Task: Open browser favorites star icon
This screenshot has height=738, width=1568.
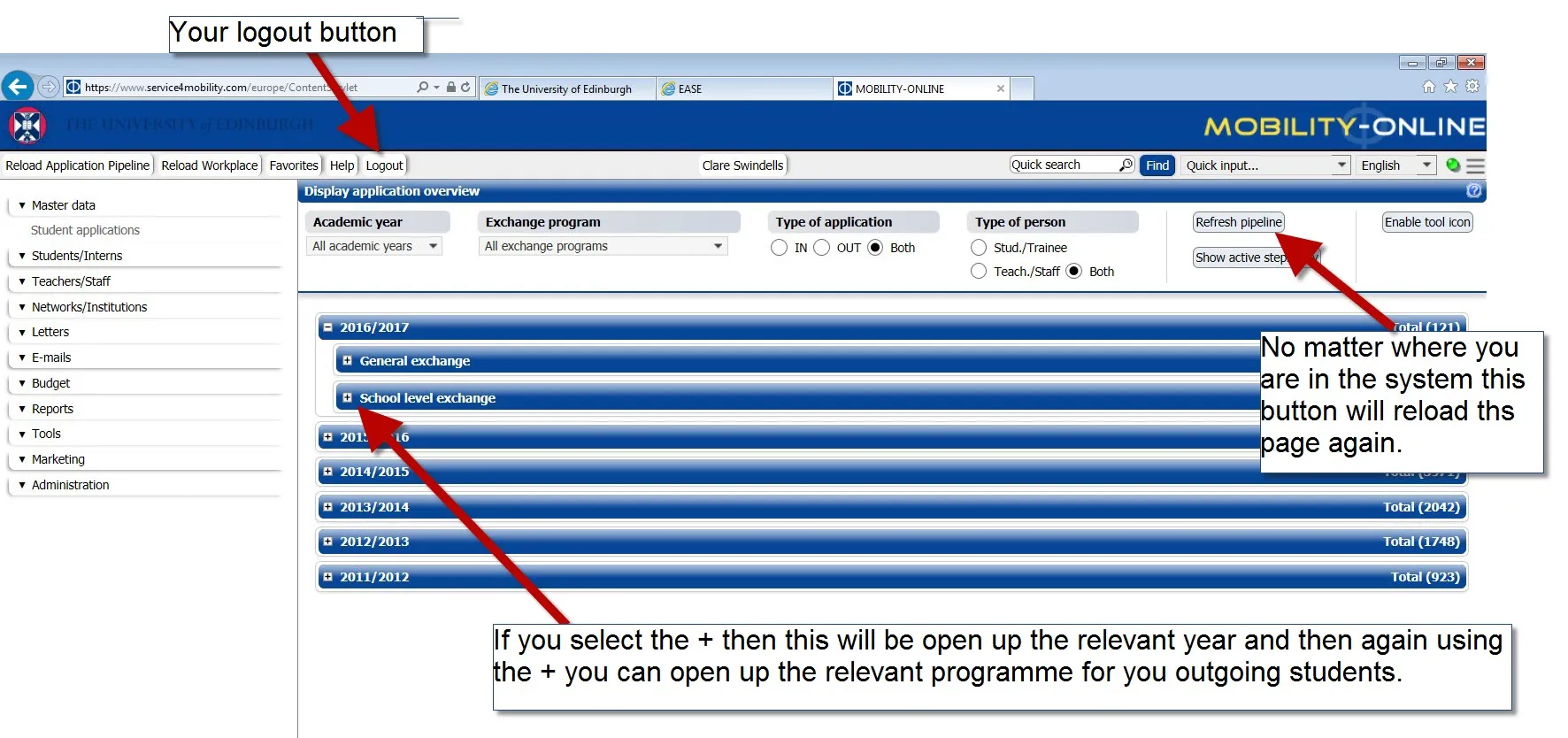Action: (1450, 86)
